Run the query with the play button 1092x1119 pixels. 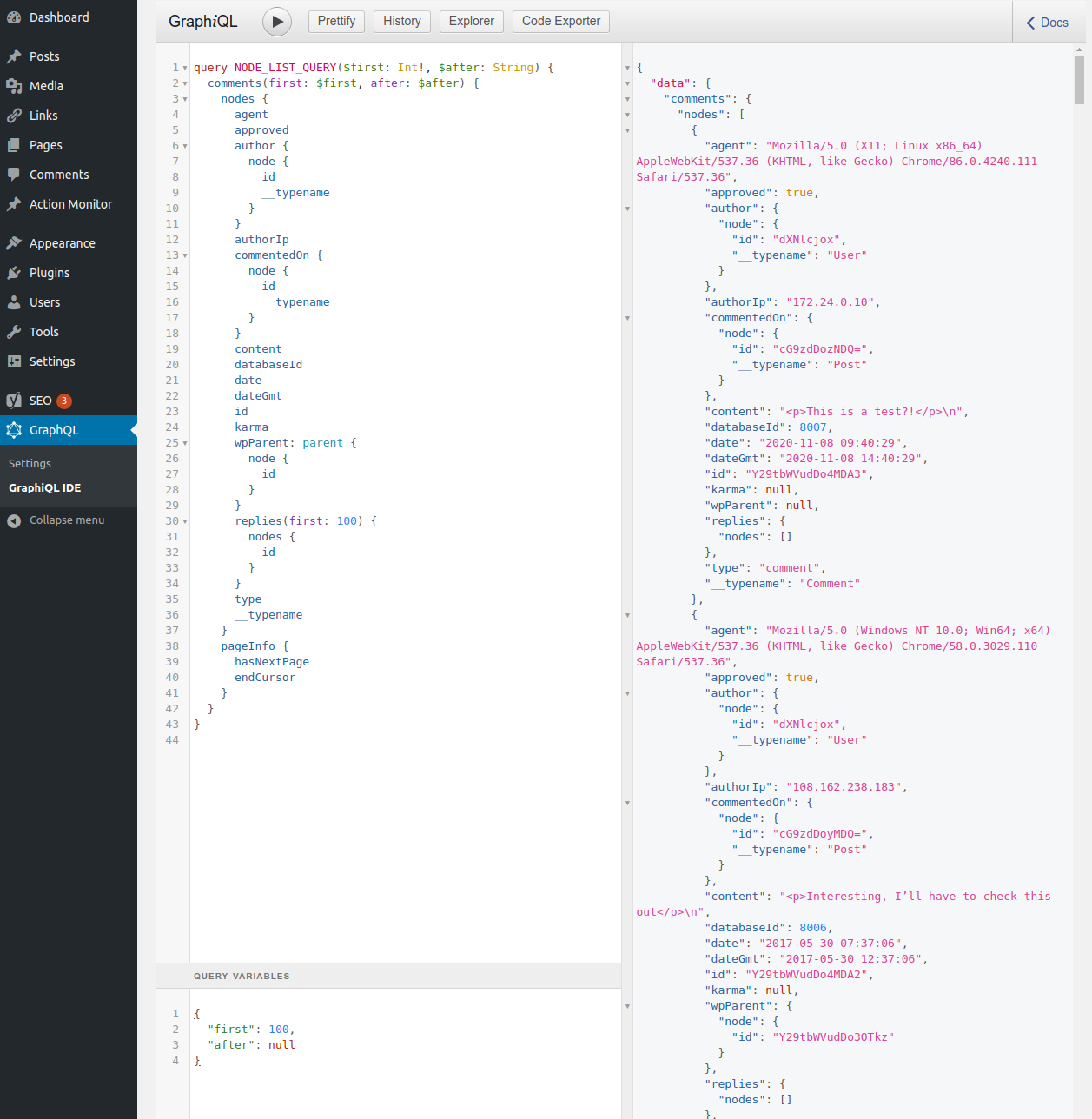click(277, 22)
